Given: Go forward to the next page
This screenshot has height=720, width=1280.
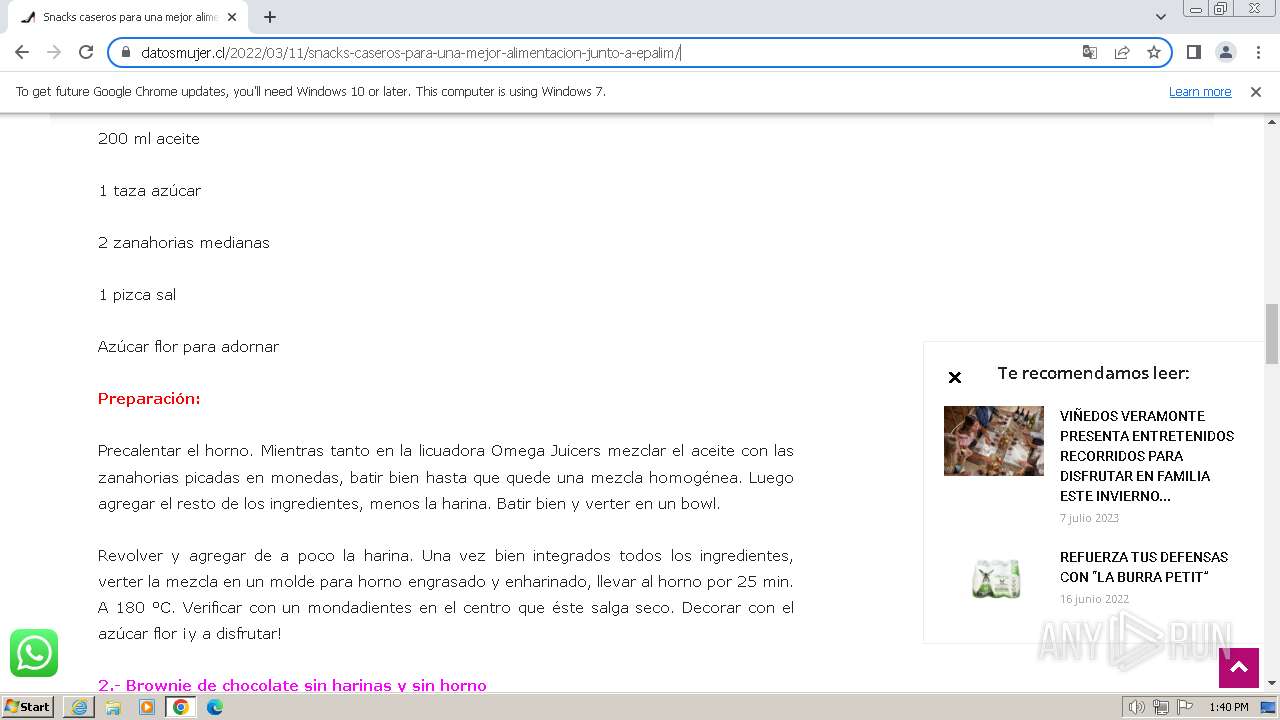Looking at the screenshot, I should [x=54, y=52].
